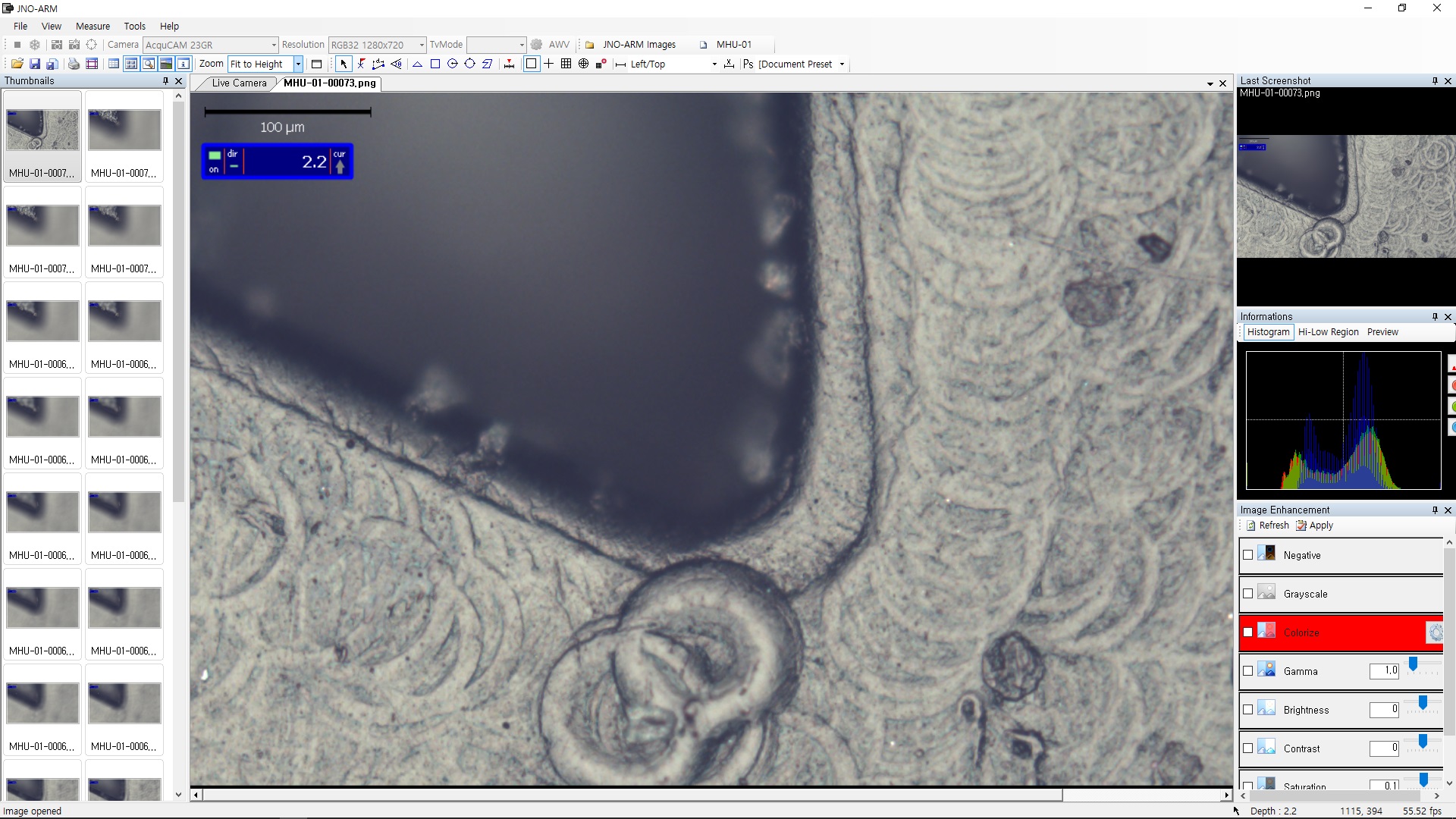Screen dimensions: 1456x819
Task: Click the print icon in toolbar
Action: [x=74, y=64]
